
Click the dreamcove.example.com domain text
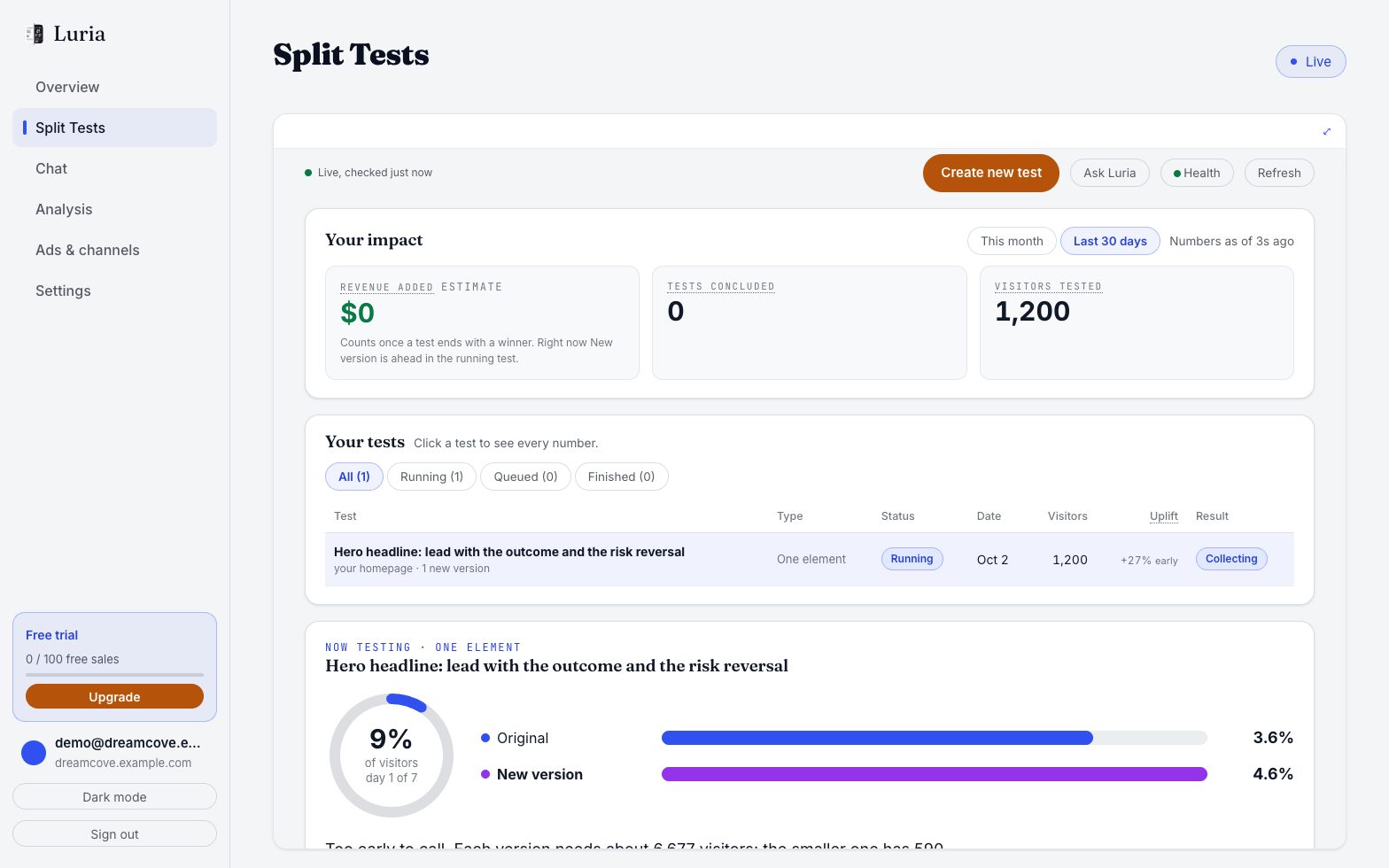(x=123, y=763)
